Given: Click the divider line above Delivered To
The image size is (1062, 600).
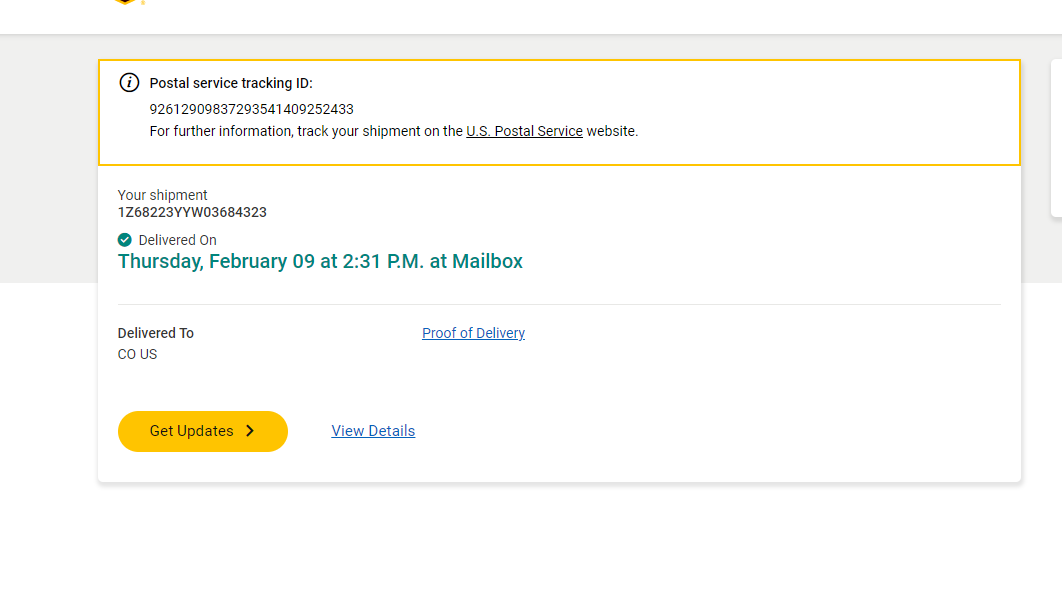Looking at the screenshot, I should 559,304.
